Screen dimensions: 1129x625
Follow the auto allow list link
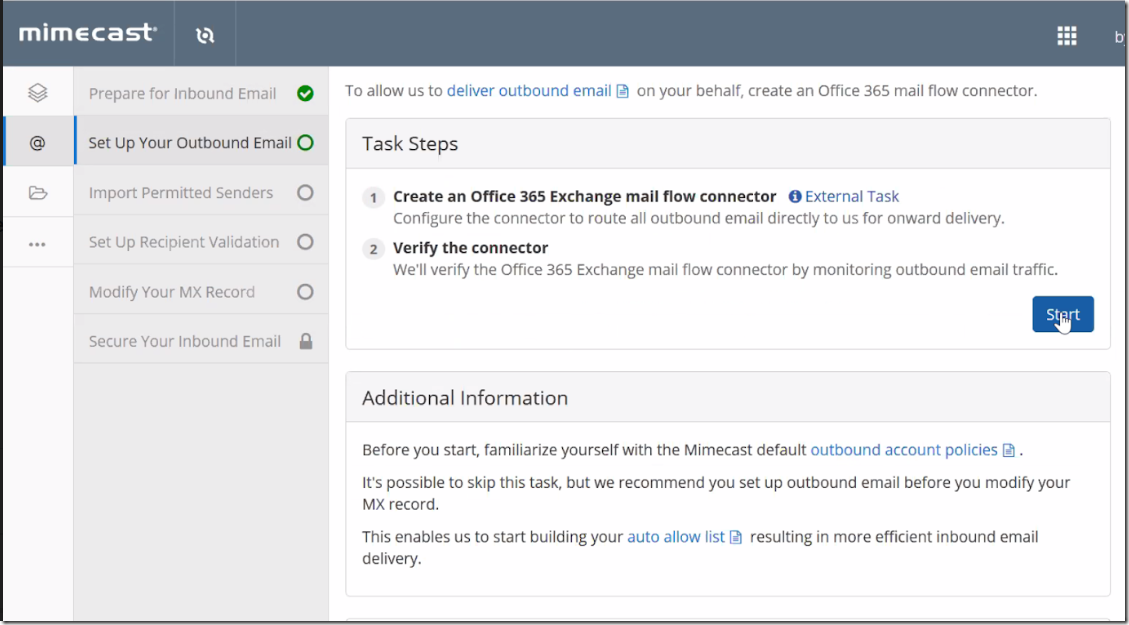point(676,537)
